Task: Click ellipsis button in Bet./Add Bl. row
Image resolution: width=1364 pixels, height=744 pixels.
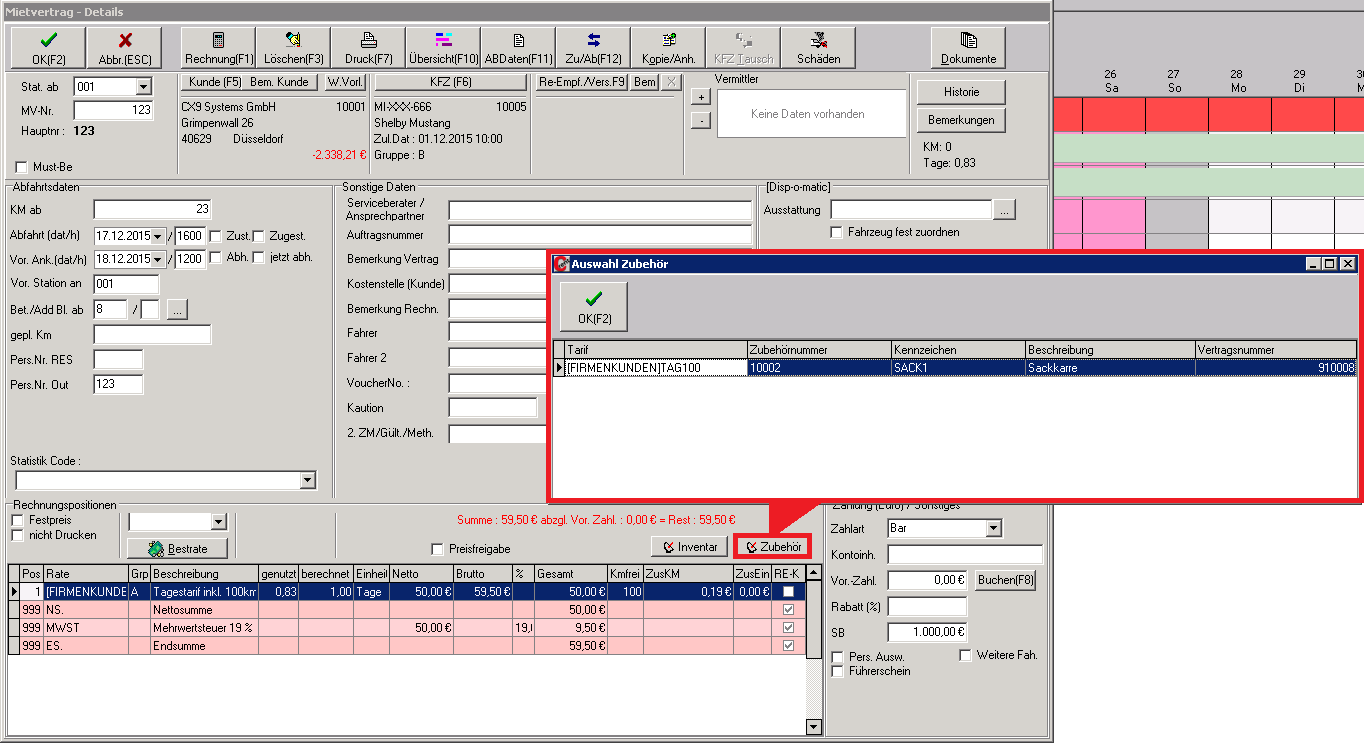Action: pos(178,310)
